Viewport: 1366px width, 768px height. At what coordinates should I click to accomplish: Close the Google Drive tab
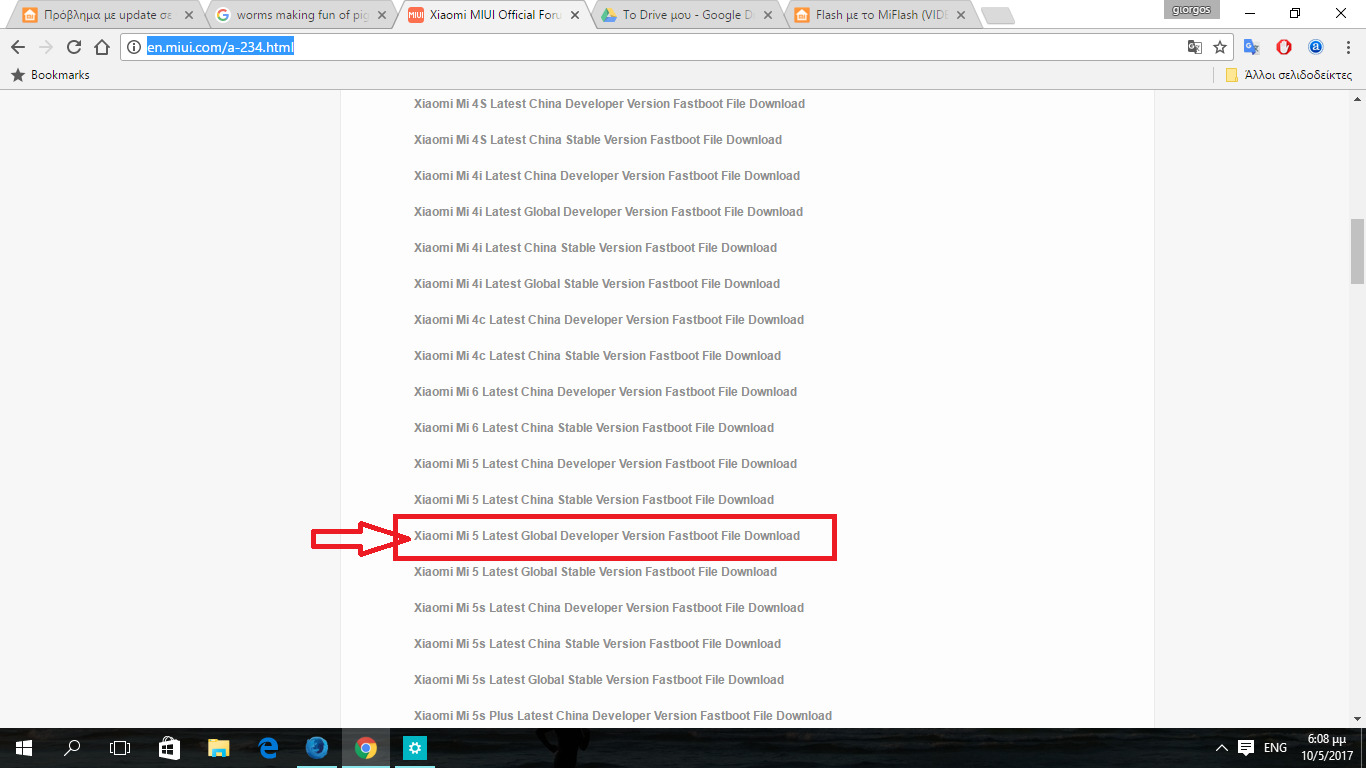(768, 15)
